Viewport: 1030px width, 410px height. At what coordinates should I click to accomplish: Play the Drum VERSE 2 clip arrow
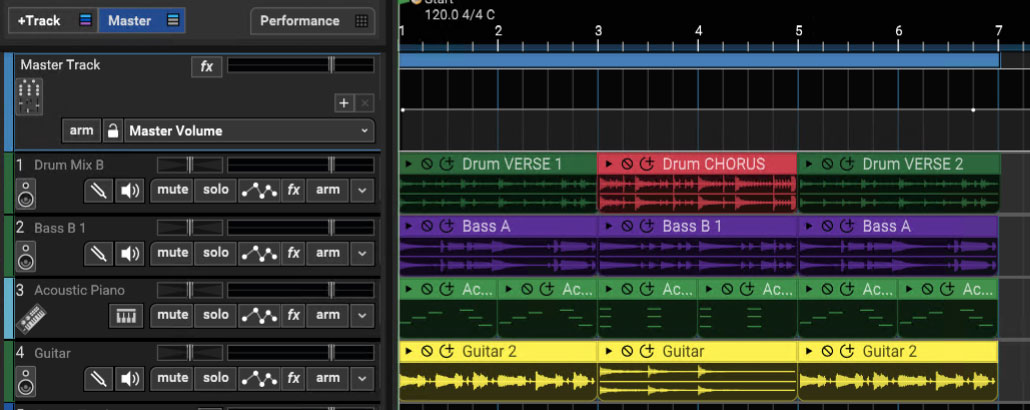coord(809,164)
